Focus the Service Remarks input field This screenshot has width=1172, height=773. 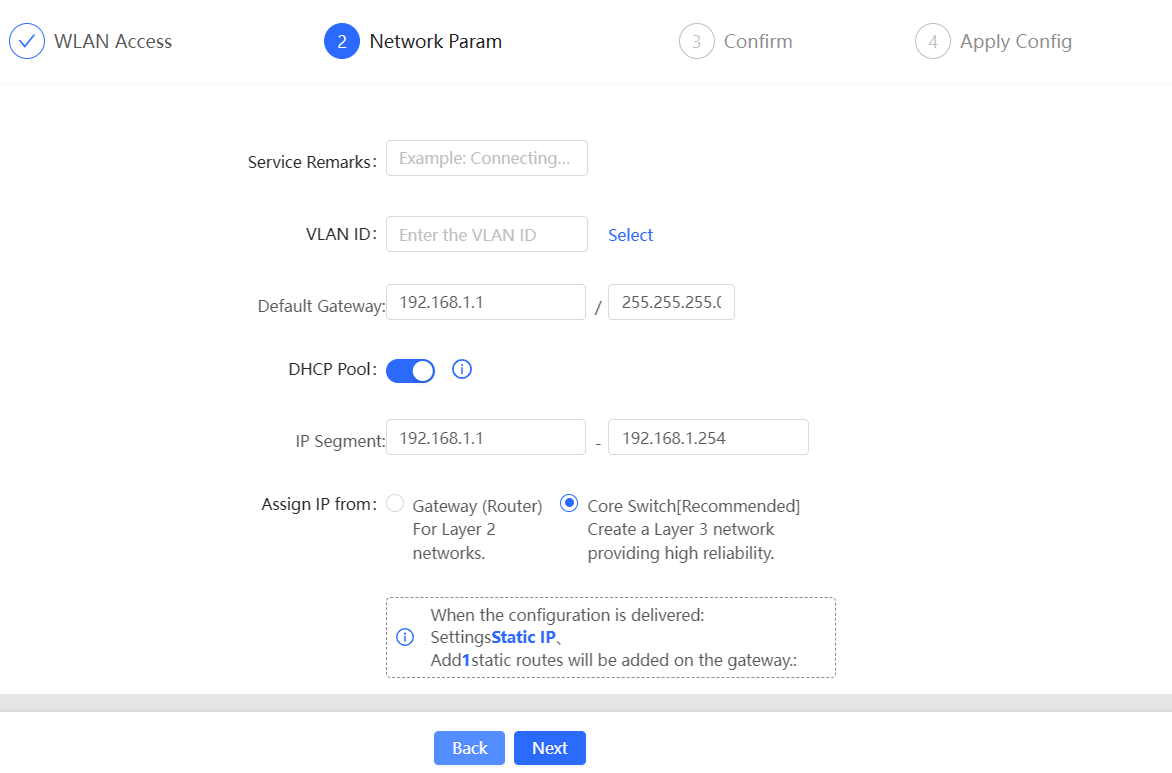click(486, 158)
